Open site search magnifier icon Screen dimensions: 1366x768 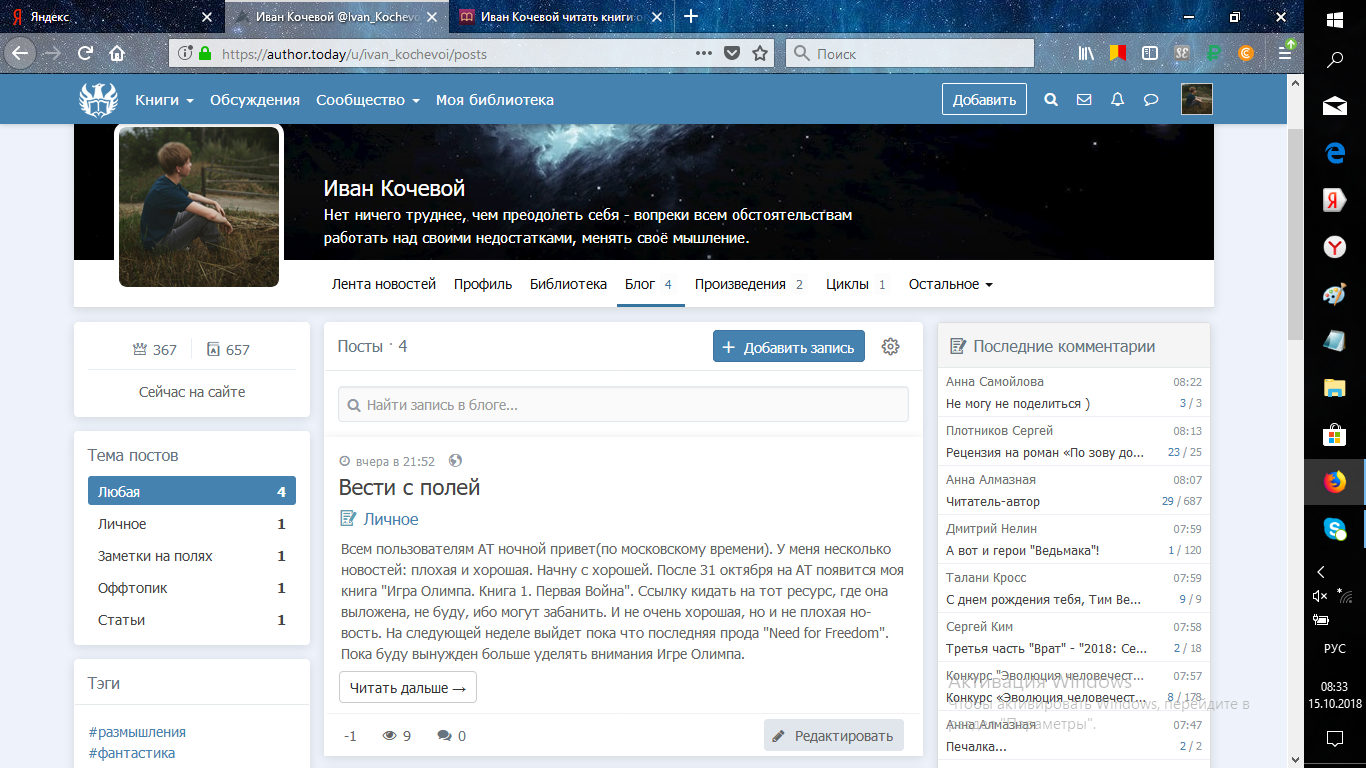[1051, 100]
